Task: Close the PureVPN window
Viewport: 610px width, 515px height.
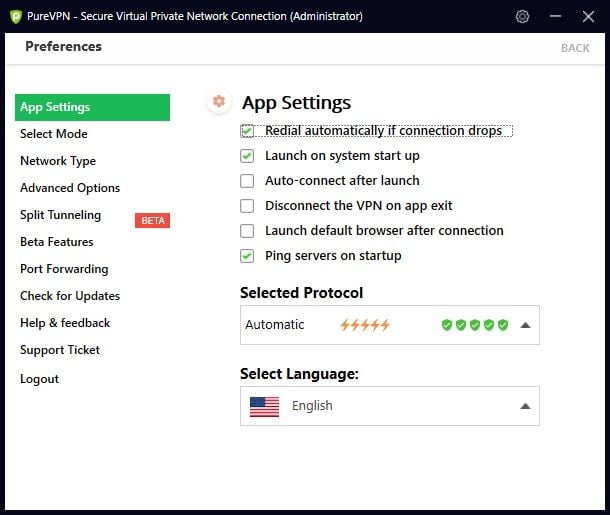Action: coord(588,16)
